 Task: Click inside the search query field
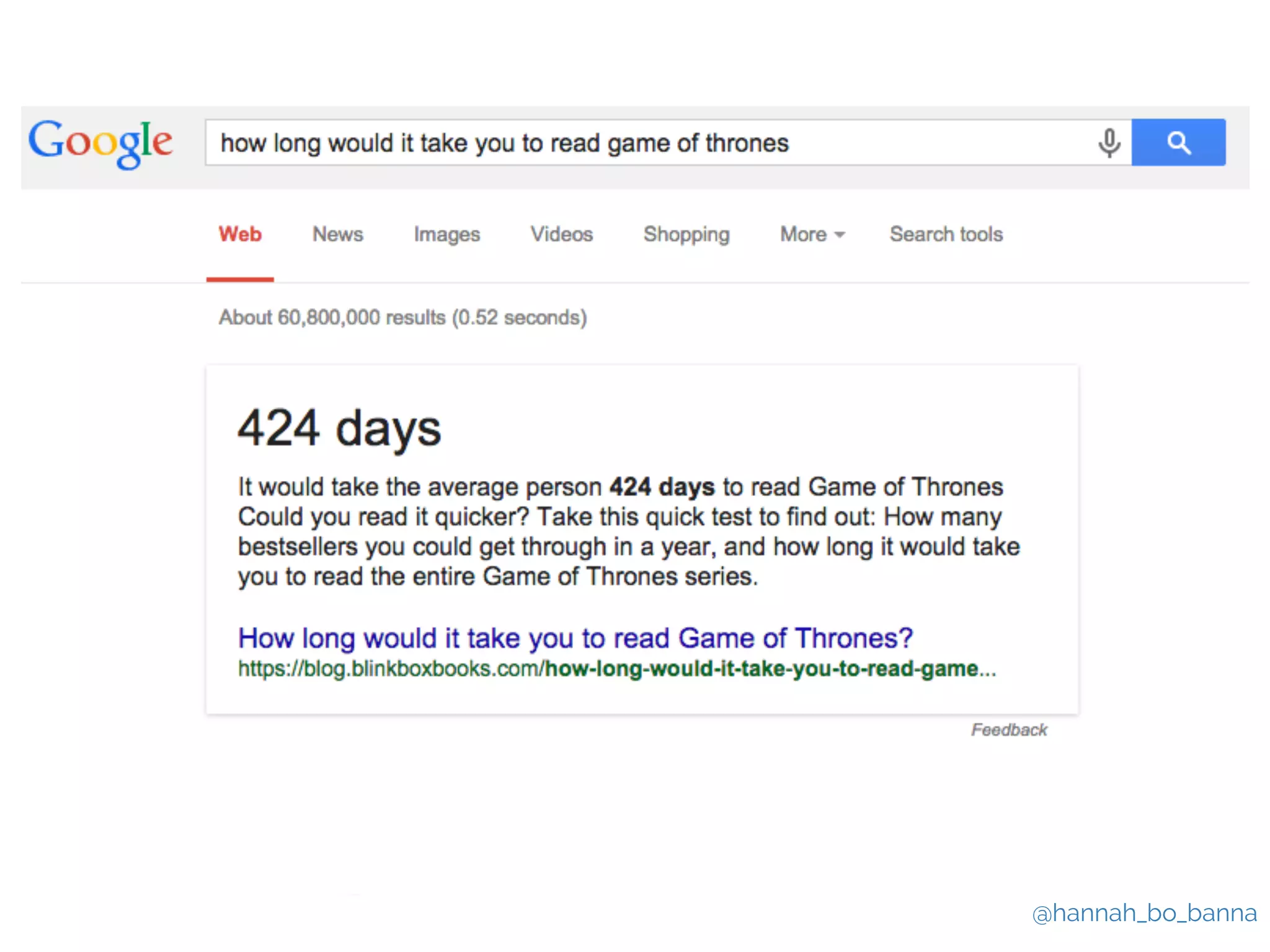[620, 143]
